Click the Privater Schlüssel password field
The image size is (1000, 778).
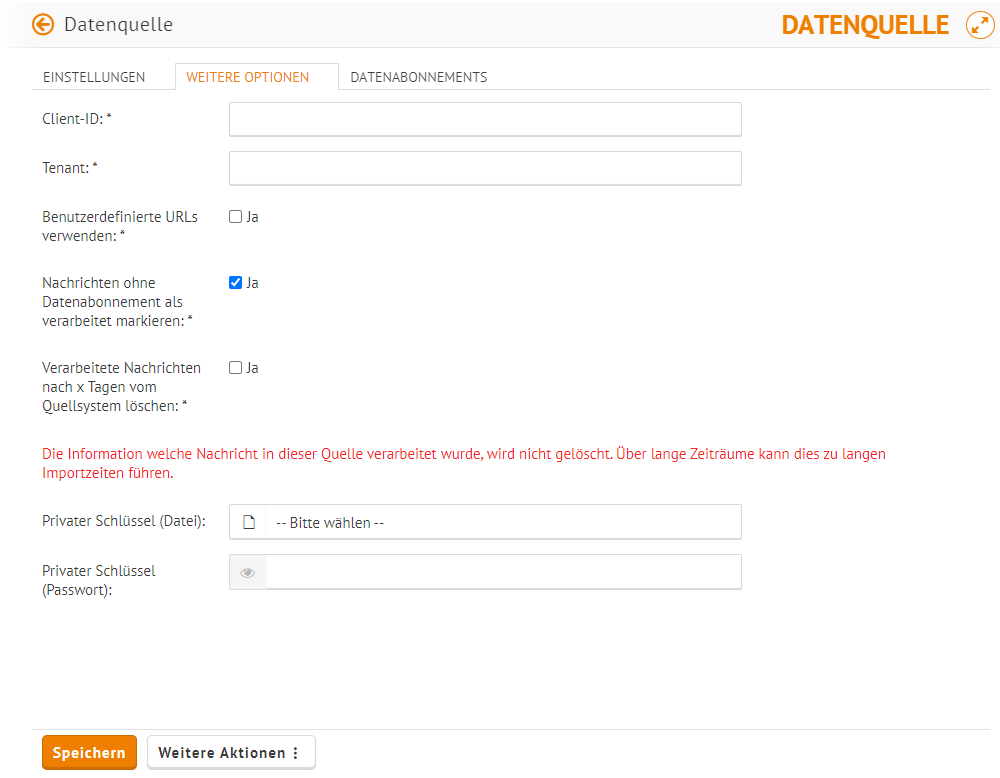pyautogui.click(x=503, y=572)
